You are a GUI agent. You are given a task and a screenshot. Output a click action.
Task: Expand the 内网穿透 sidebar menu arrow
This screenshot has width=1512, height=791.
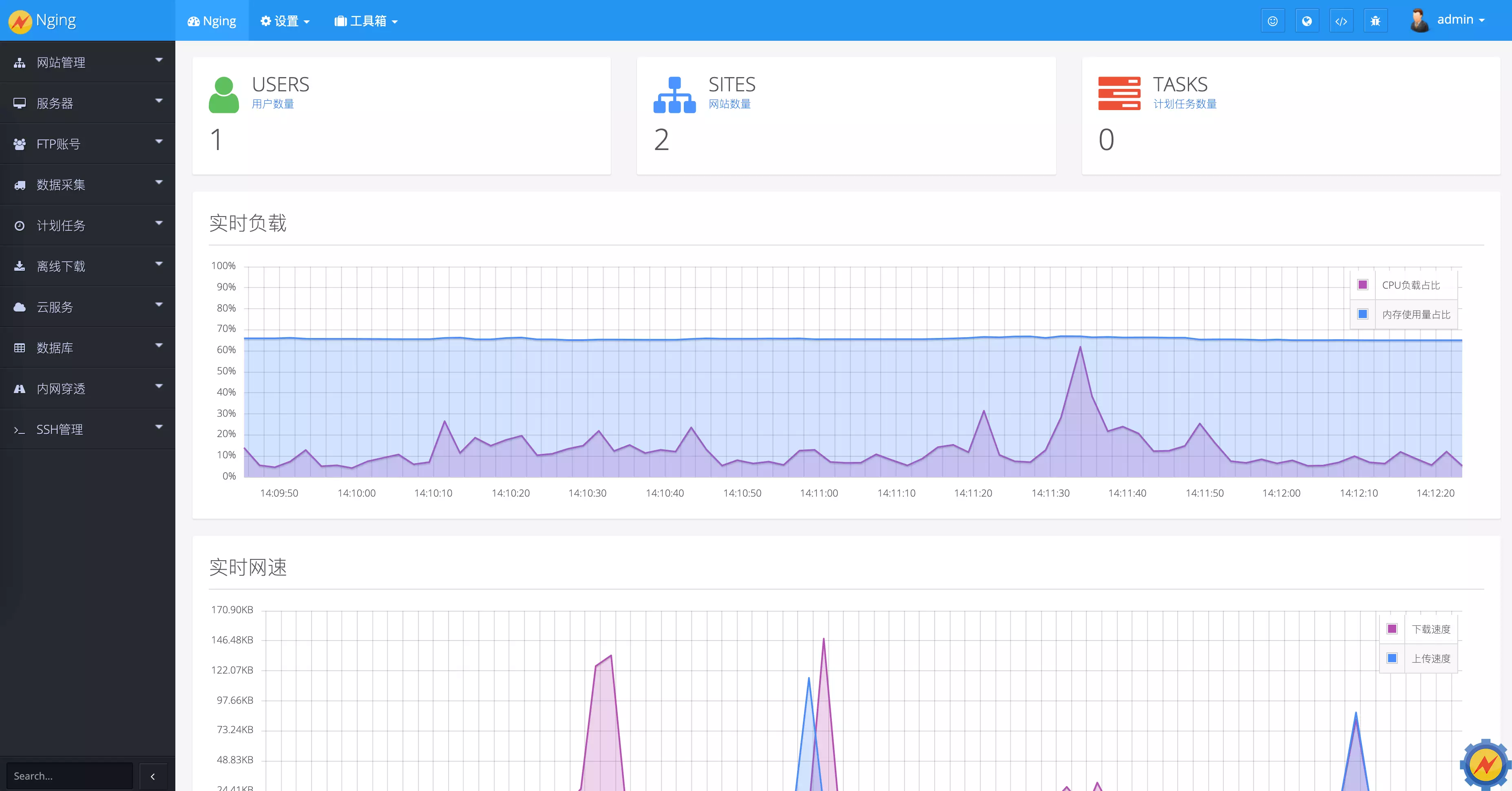[159, 386]
